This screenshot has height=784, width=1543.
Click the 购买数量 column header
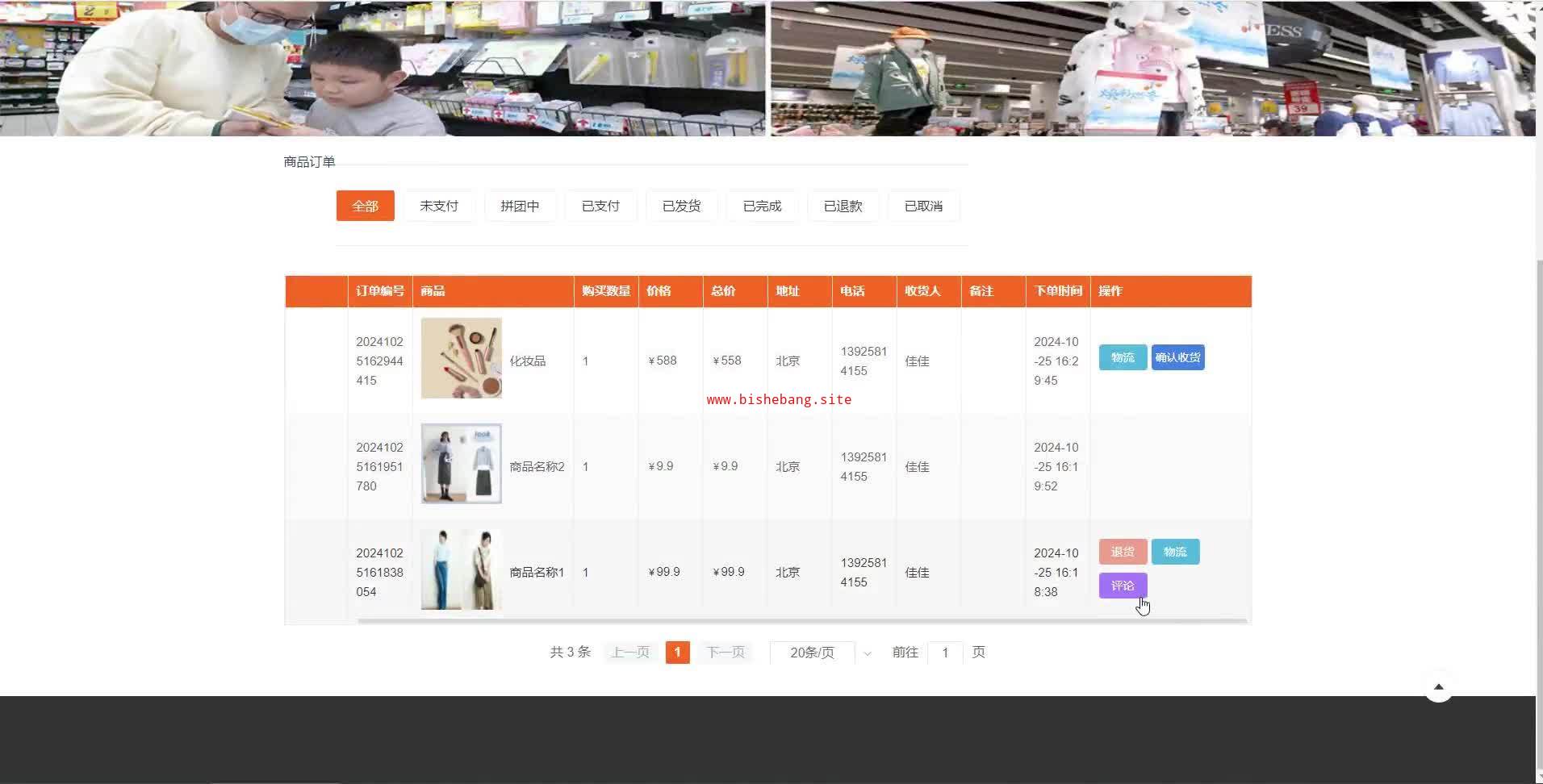pos(606,291)
